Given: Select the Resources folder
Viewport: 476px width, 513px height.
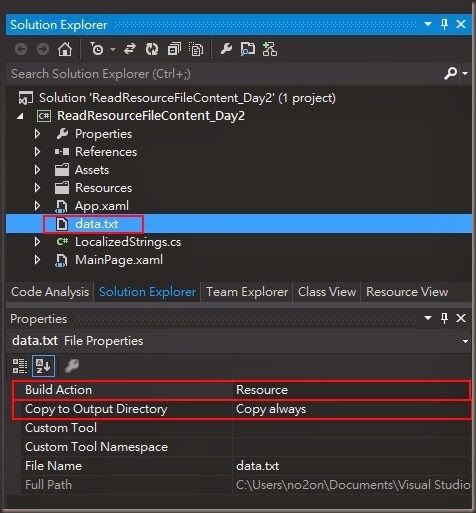Looking at the screenshot, I should (103, 188).
